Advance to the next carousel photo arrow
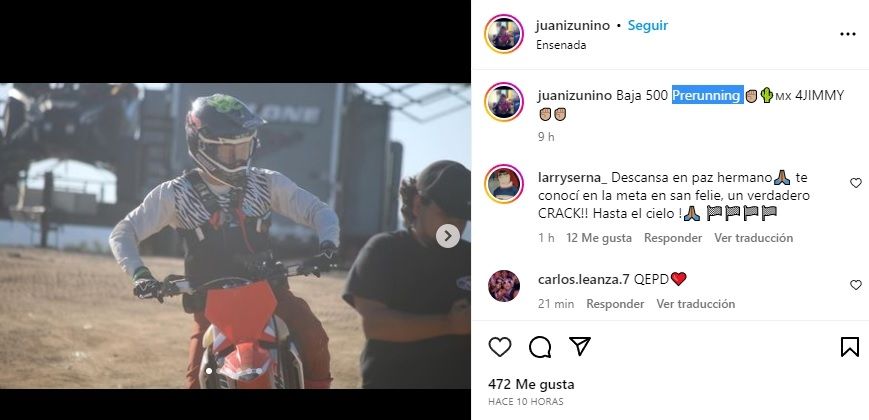 (x=447, y=236)
